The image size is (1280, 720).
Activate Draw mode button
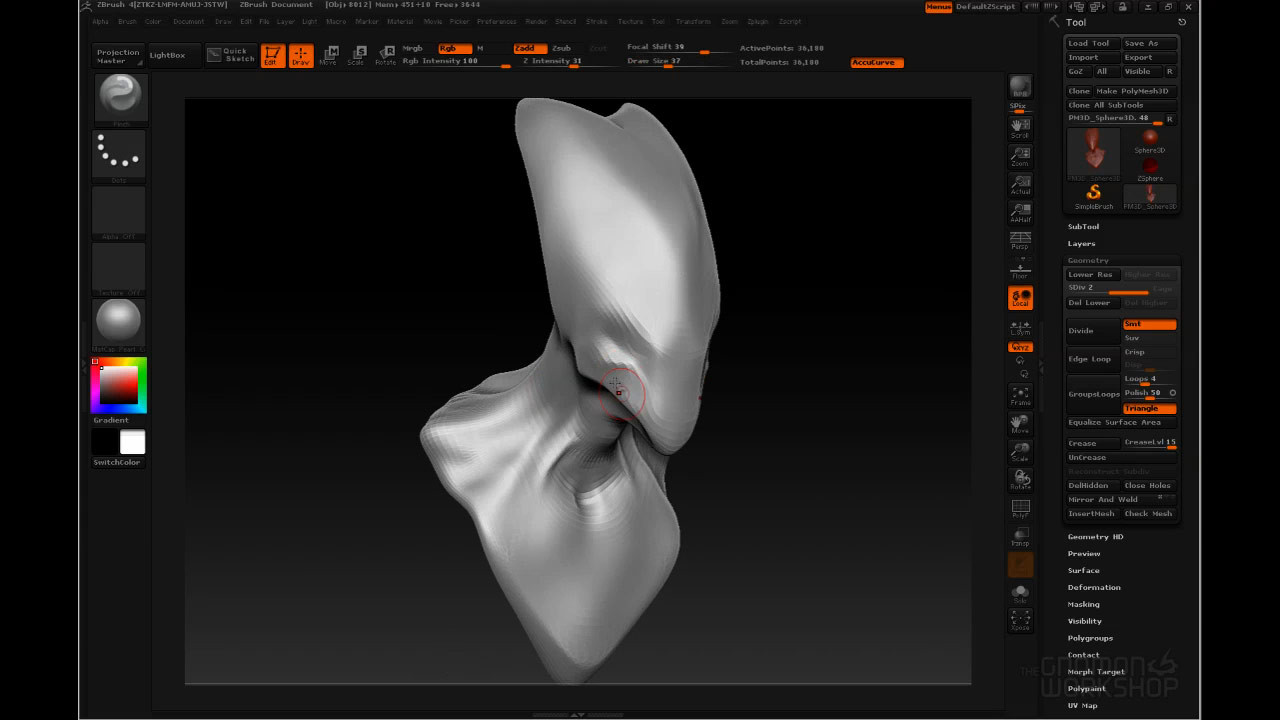click(x=301, y=56)
